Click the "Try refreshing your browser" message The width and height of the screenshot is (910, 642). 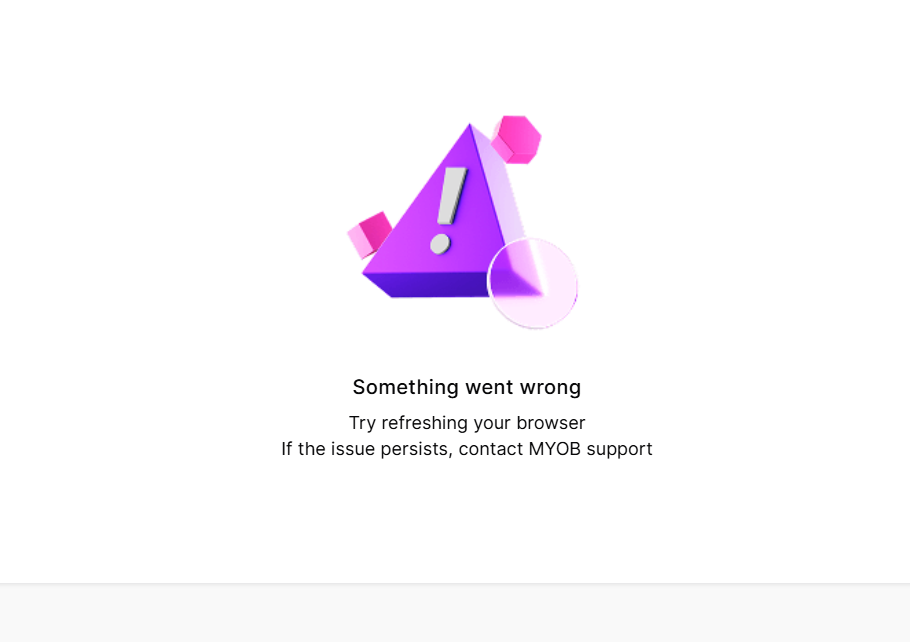click(x=467, y=423)
